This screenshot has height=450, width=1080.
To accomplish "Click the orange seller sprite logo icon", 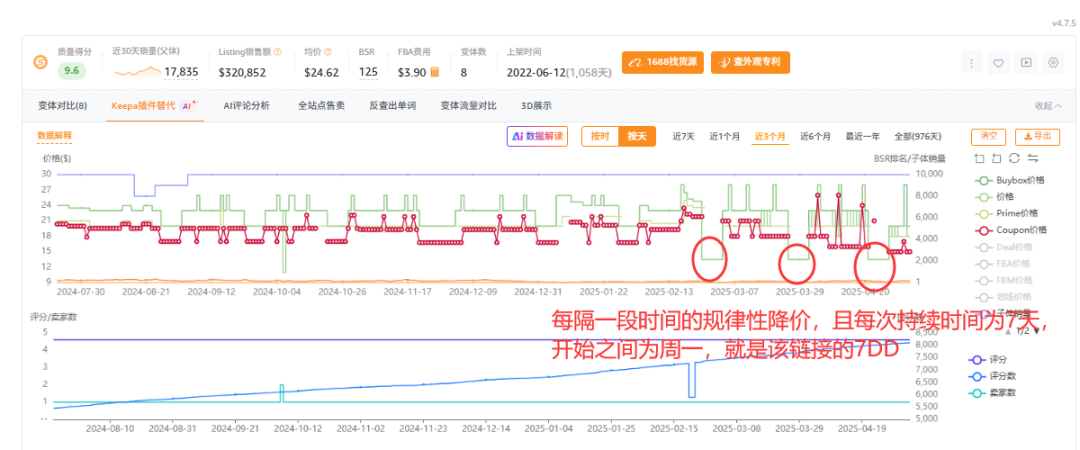I will 41,63.
